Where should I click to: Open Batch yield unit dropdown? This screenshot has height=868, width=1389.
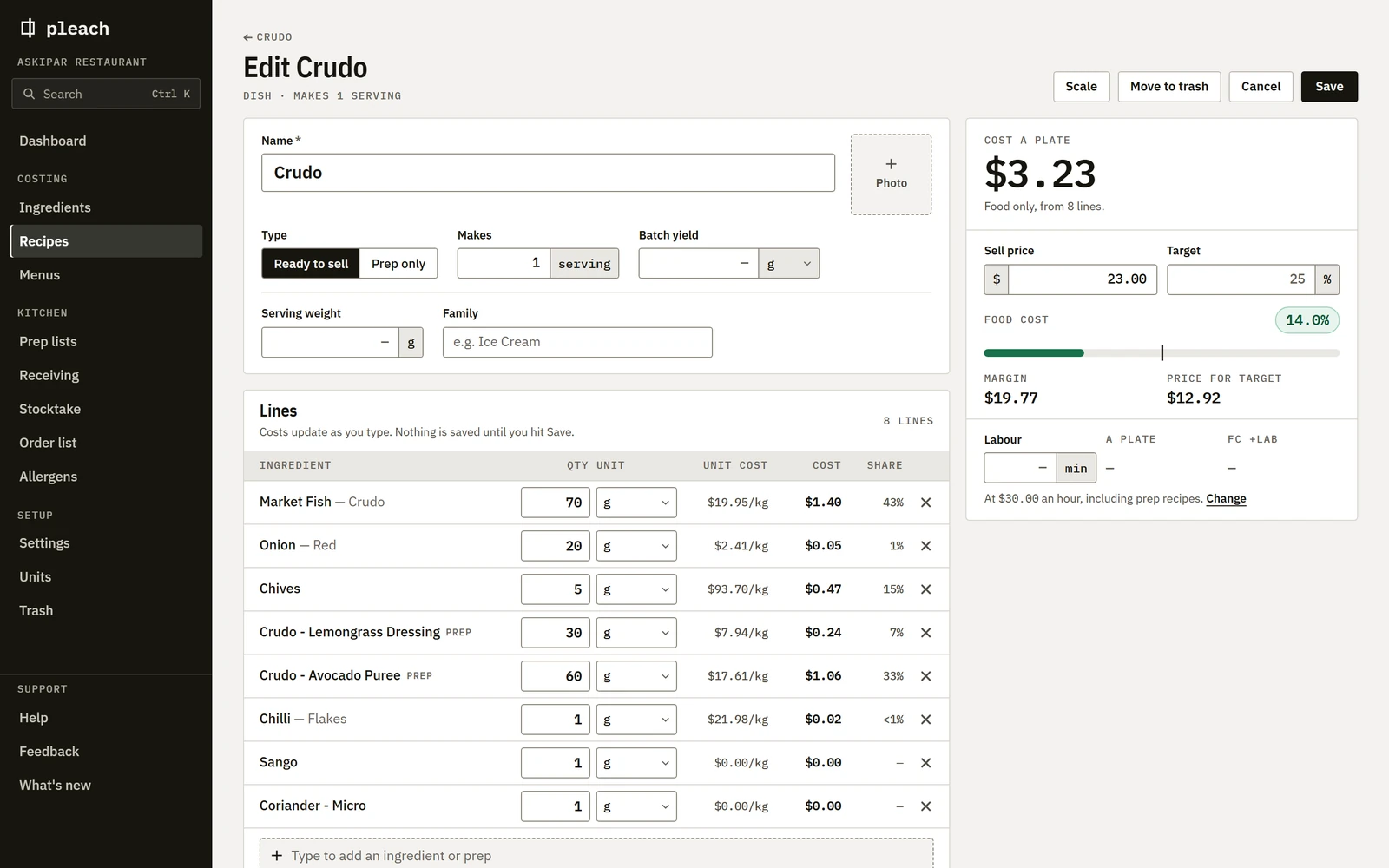pos(788,264)
